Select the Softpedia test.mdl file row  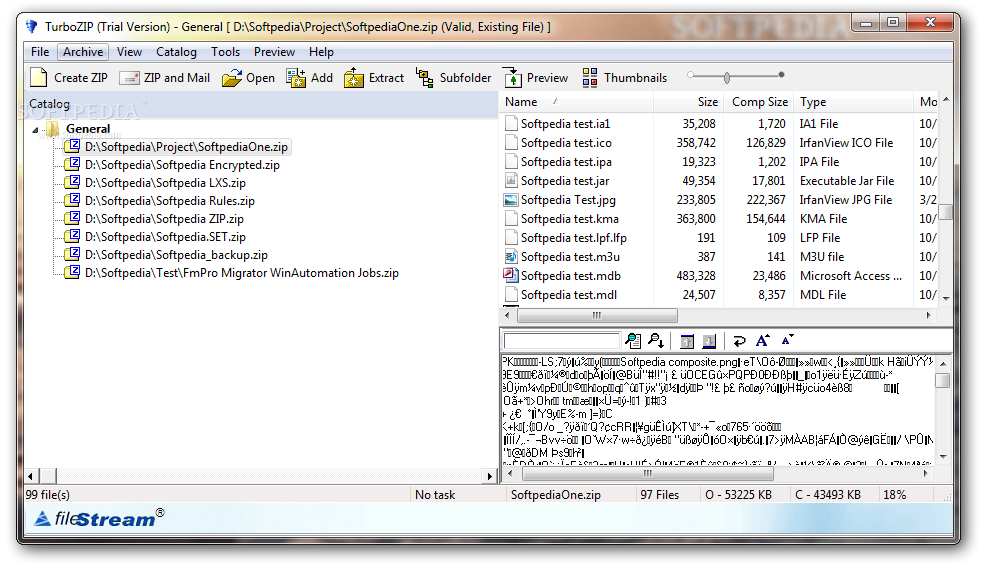[x=719, y=295]
